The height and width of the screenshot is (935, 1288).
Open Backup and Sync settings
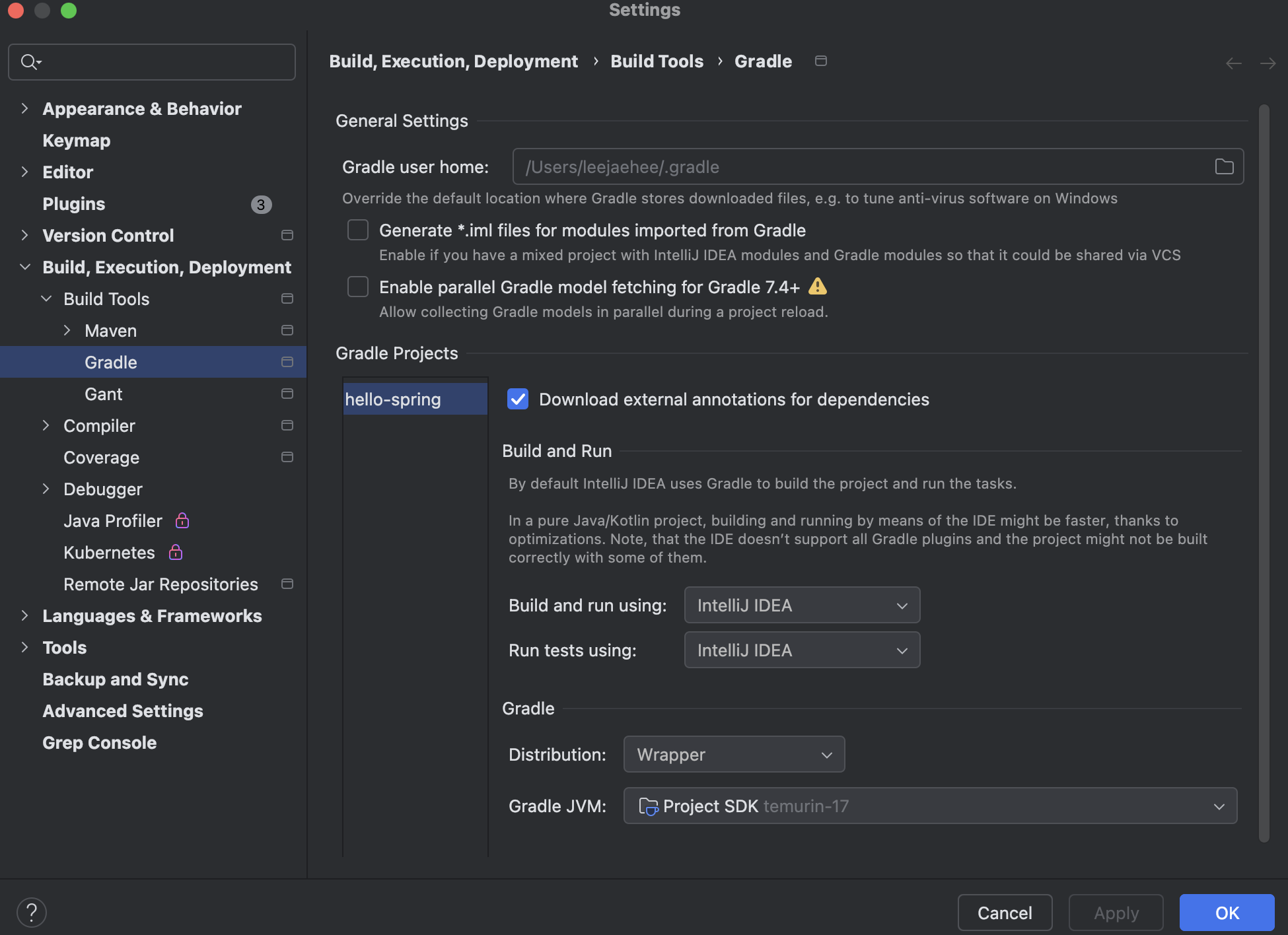(x=116, y=679)
